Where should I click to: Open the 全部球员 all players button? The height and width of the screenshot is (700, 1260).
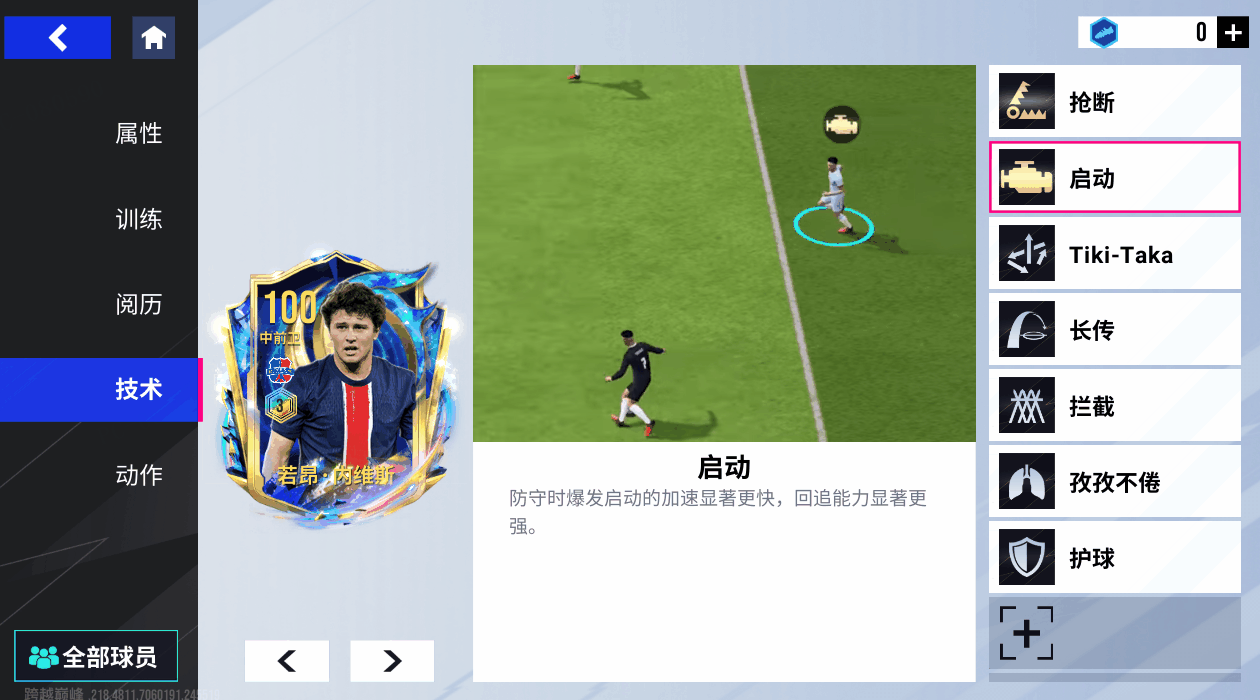click(96, 657)
